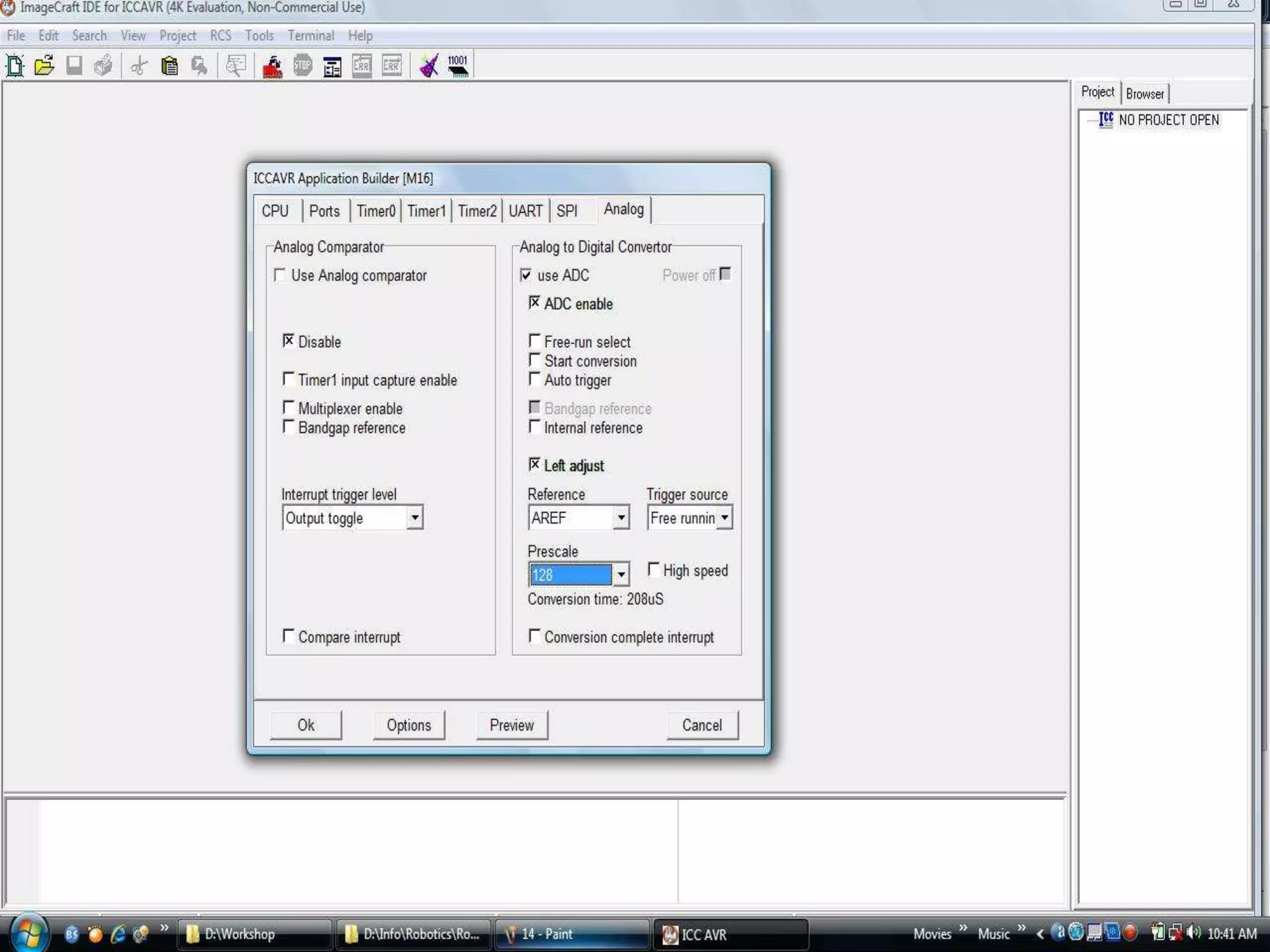The image size is (1270, 952).
Task: Open the Prescale 128 dropdown
Action: coord(621,575)
